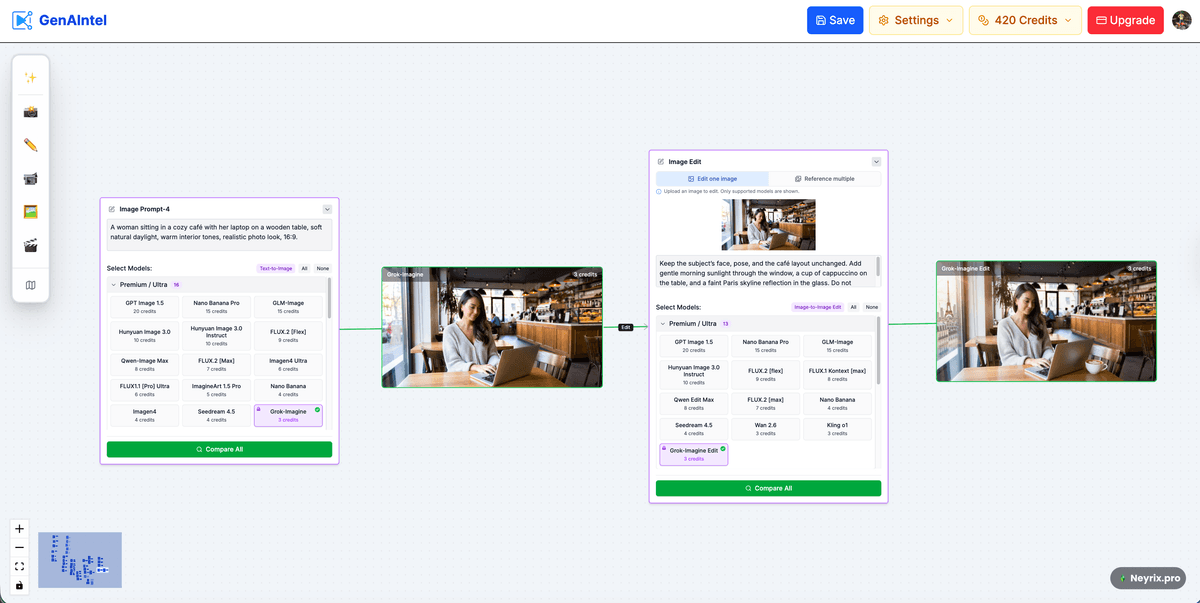1200x603 pixels.
Task: Toggle Grok-Imagine model in Image Prompt-4
Action: pos(288,415)
